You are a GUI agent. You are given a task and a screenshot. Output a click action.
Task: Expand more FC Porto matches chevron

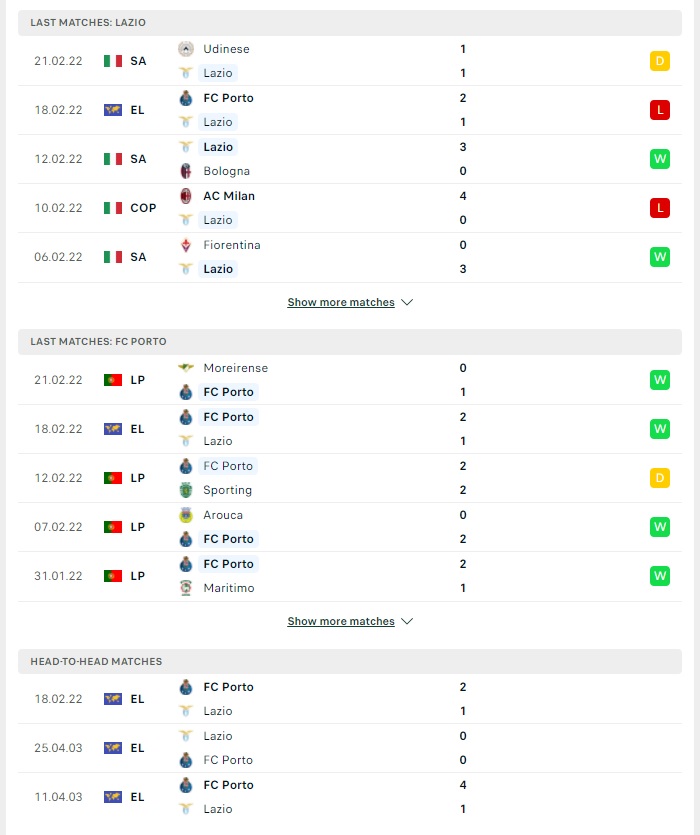407,621
